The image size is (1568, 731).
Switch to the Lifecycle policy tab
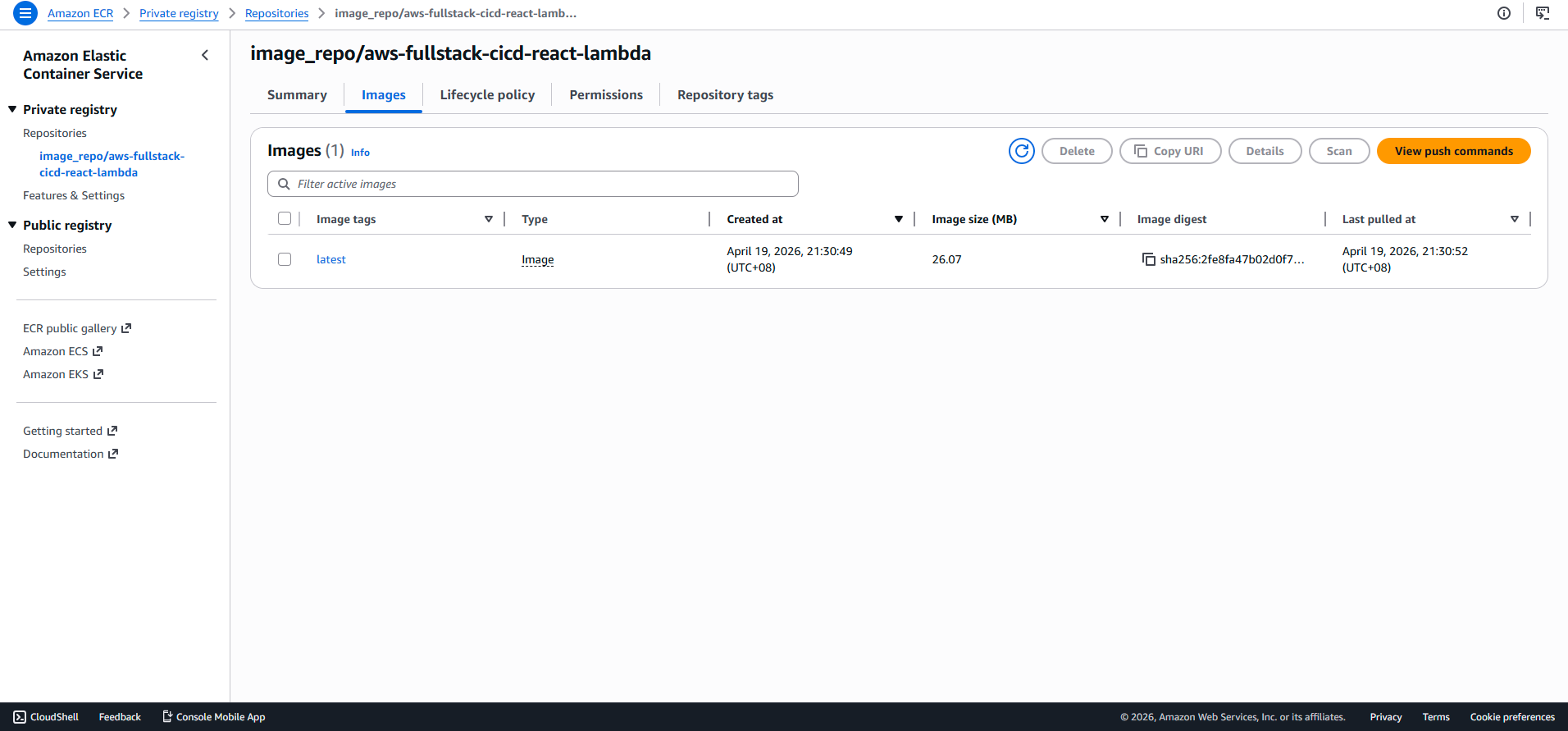point(487,95)
